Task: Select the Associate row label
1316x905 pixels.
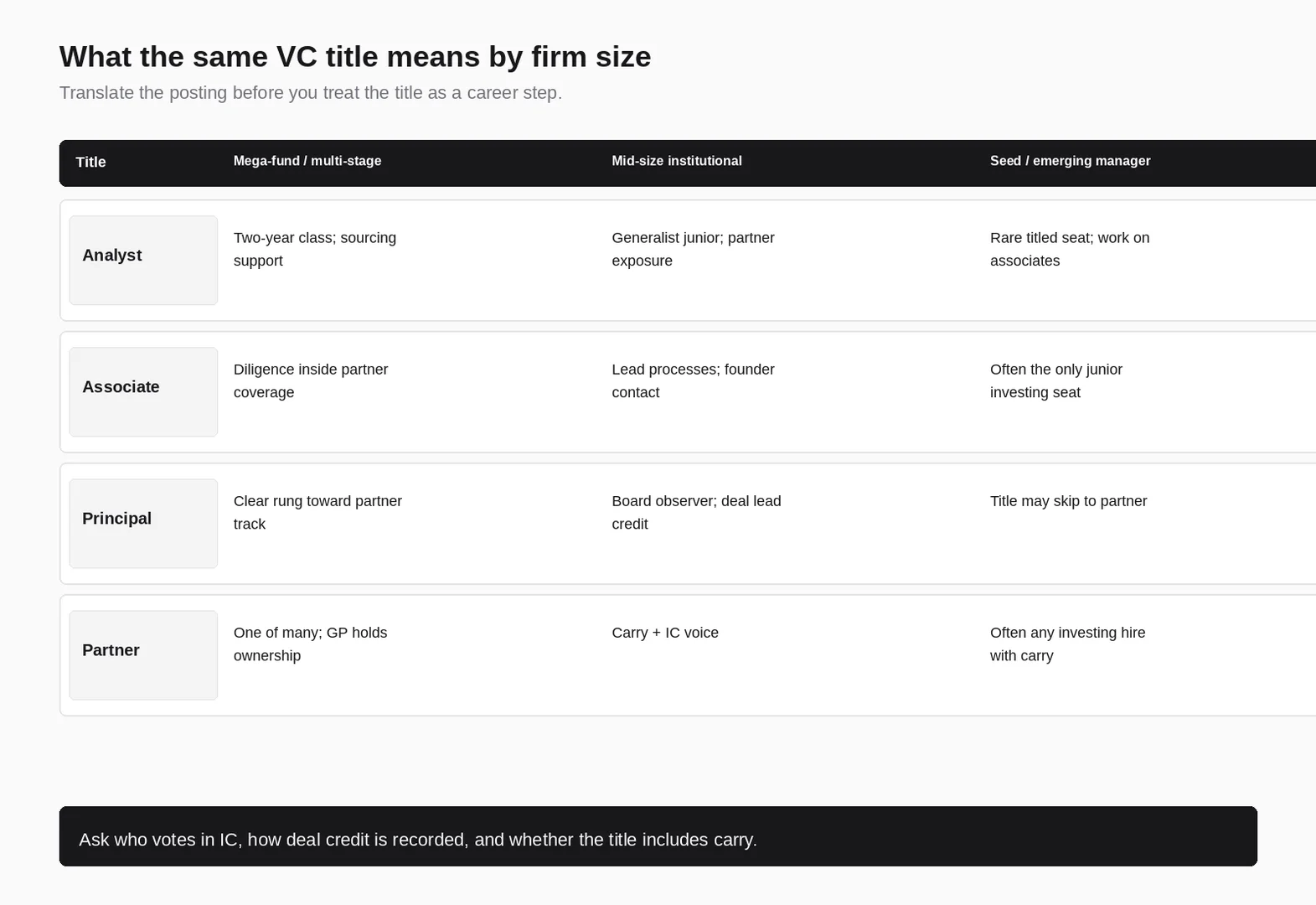Action: 143,392
